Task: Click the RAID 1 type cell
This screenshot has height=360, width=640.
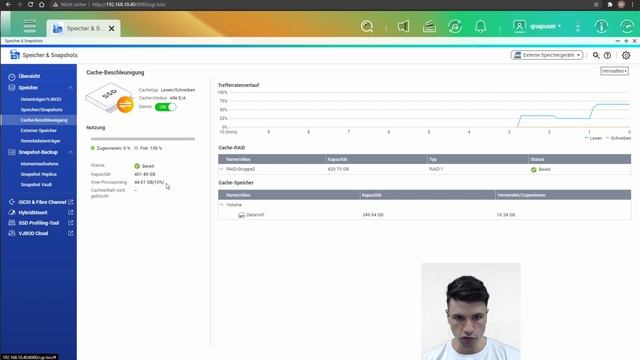Action: pyautogui.click(x=436, y=169)
